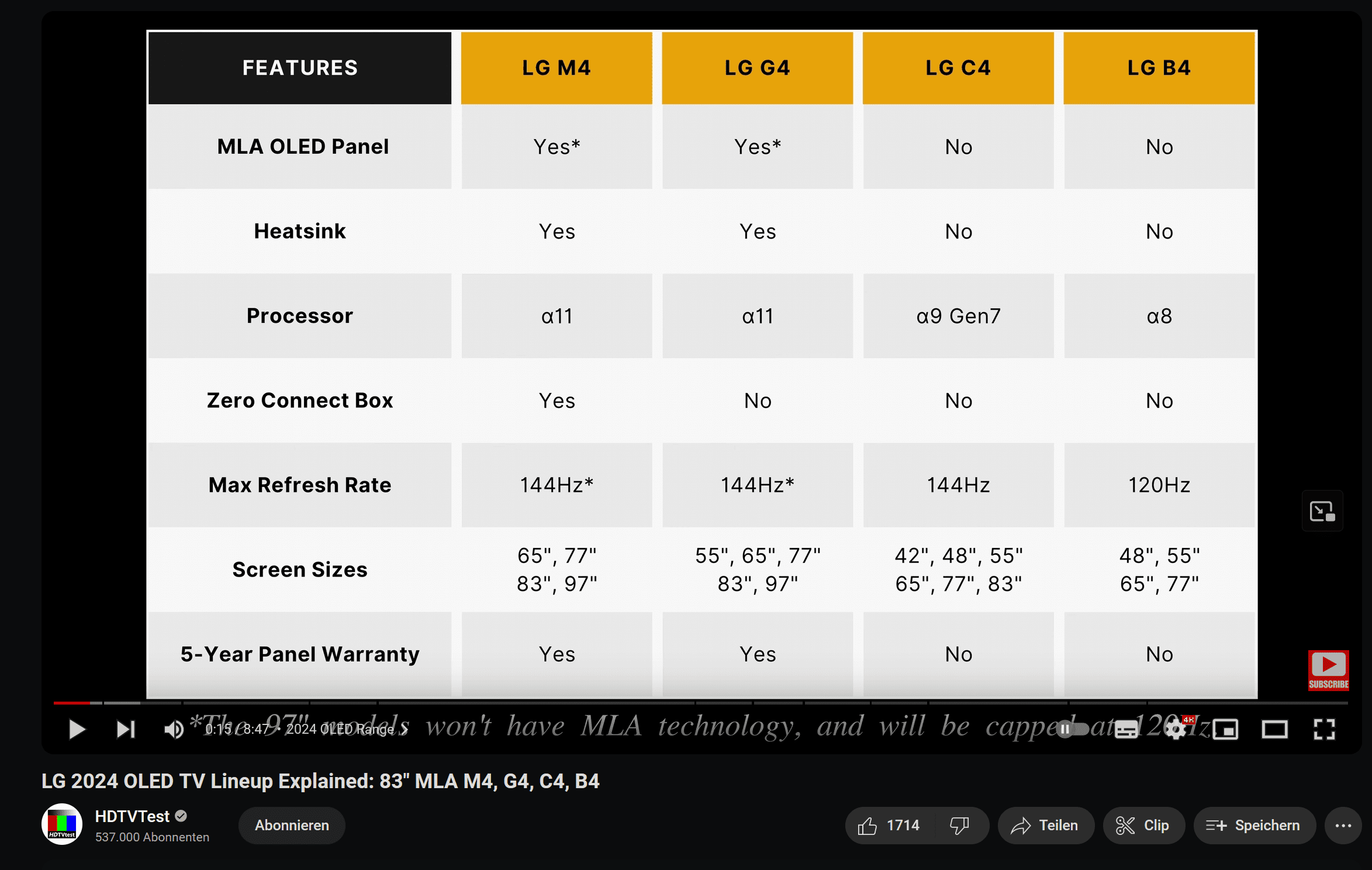Enter fullscreen mode
1372x870 pixels.
(x=1324, y=729)
